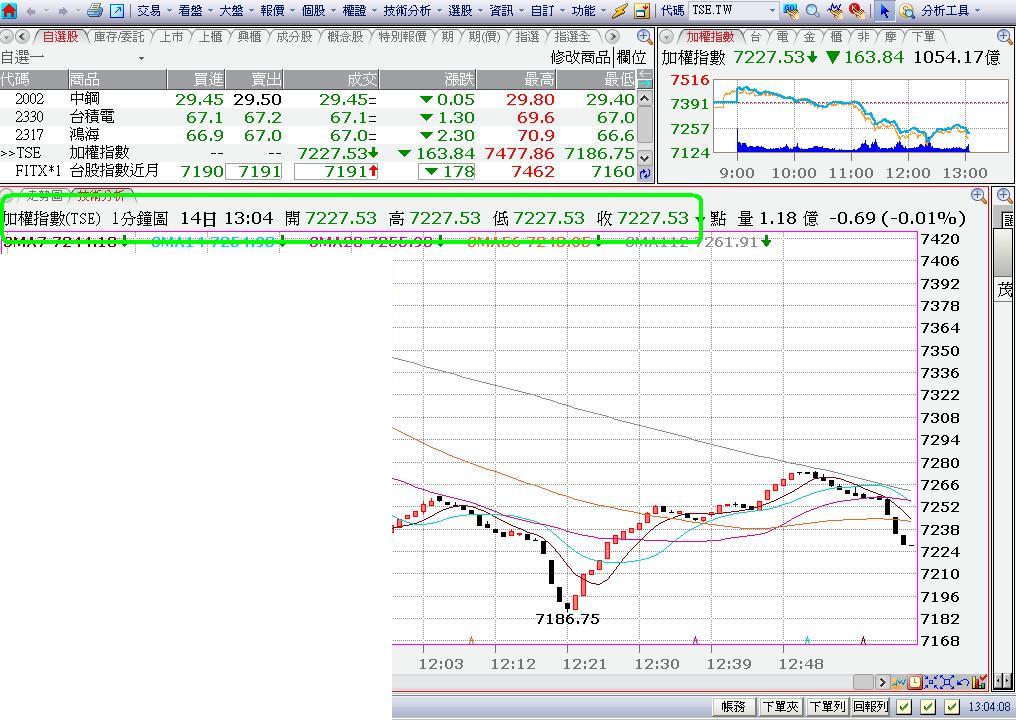The height and width of the screenshot is (720, 1016).
Task: Select the 2330 台積電 row
Action: tap(318, 117)
